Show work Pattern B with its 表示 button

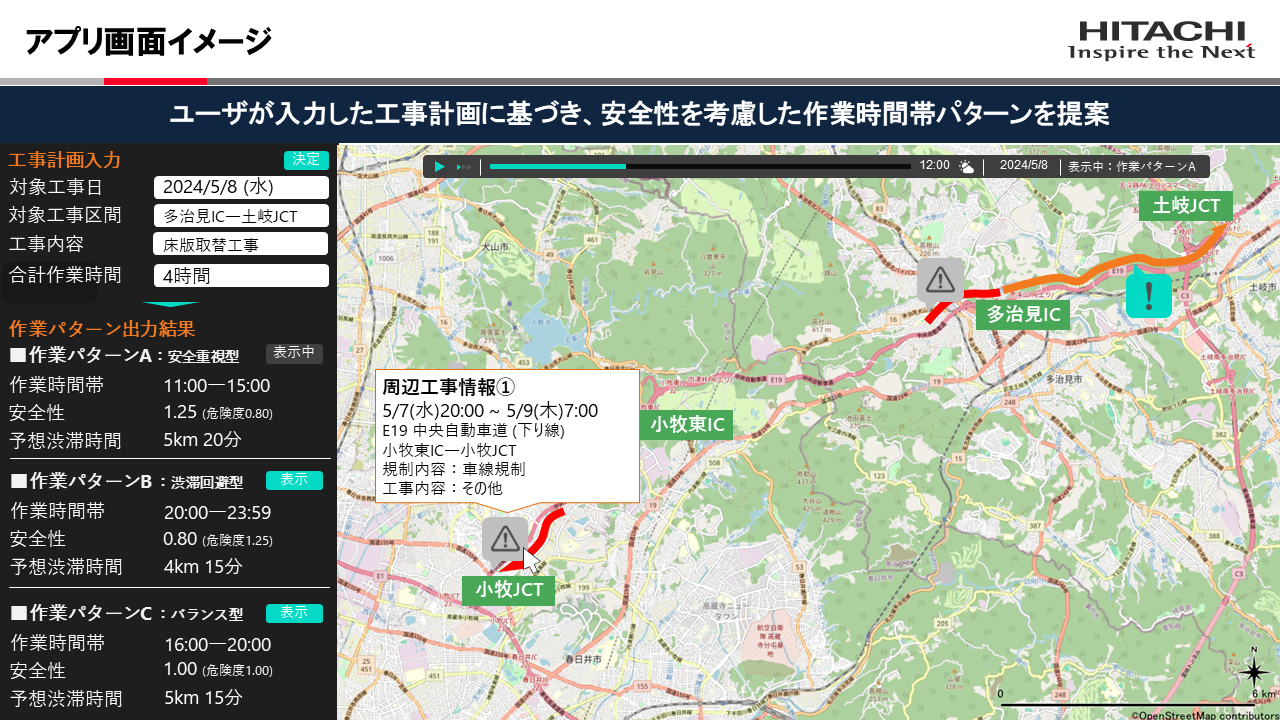tap(294, 480)
